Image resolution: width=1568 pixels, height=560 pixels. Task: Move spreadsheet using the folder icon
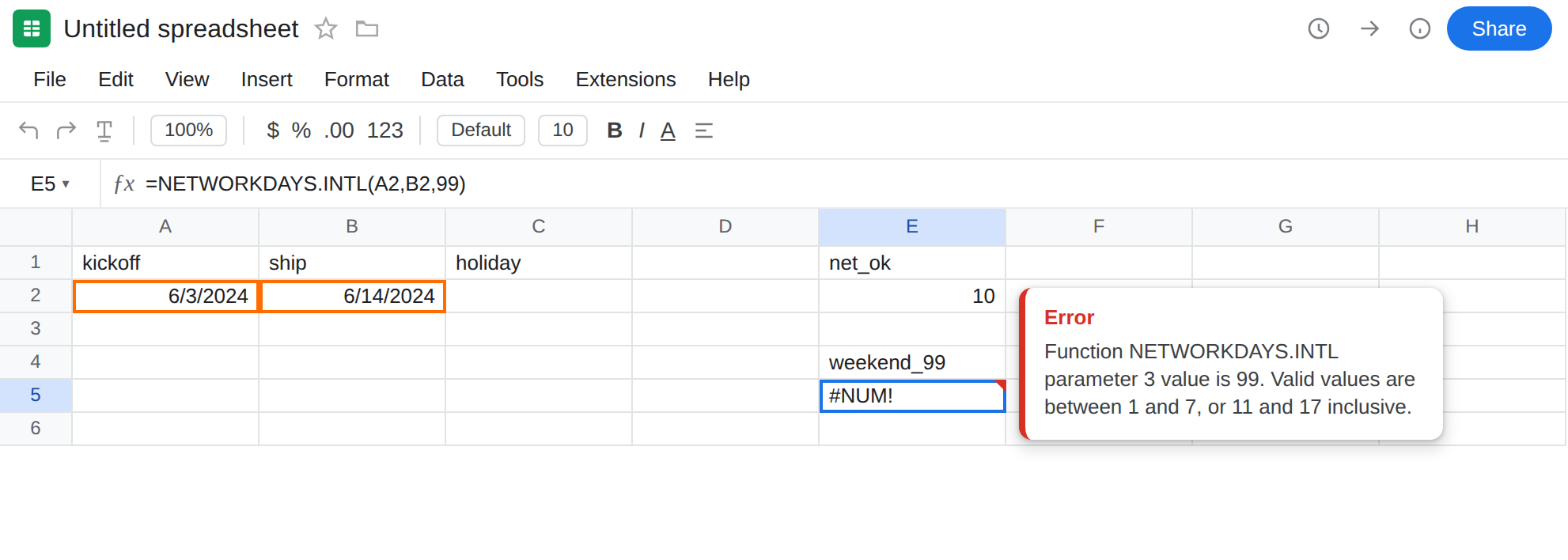tap(367, 29)
